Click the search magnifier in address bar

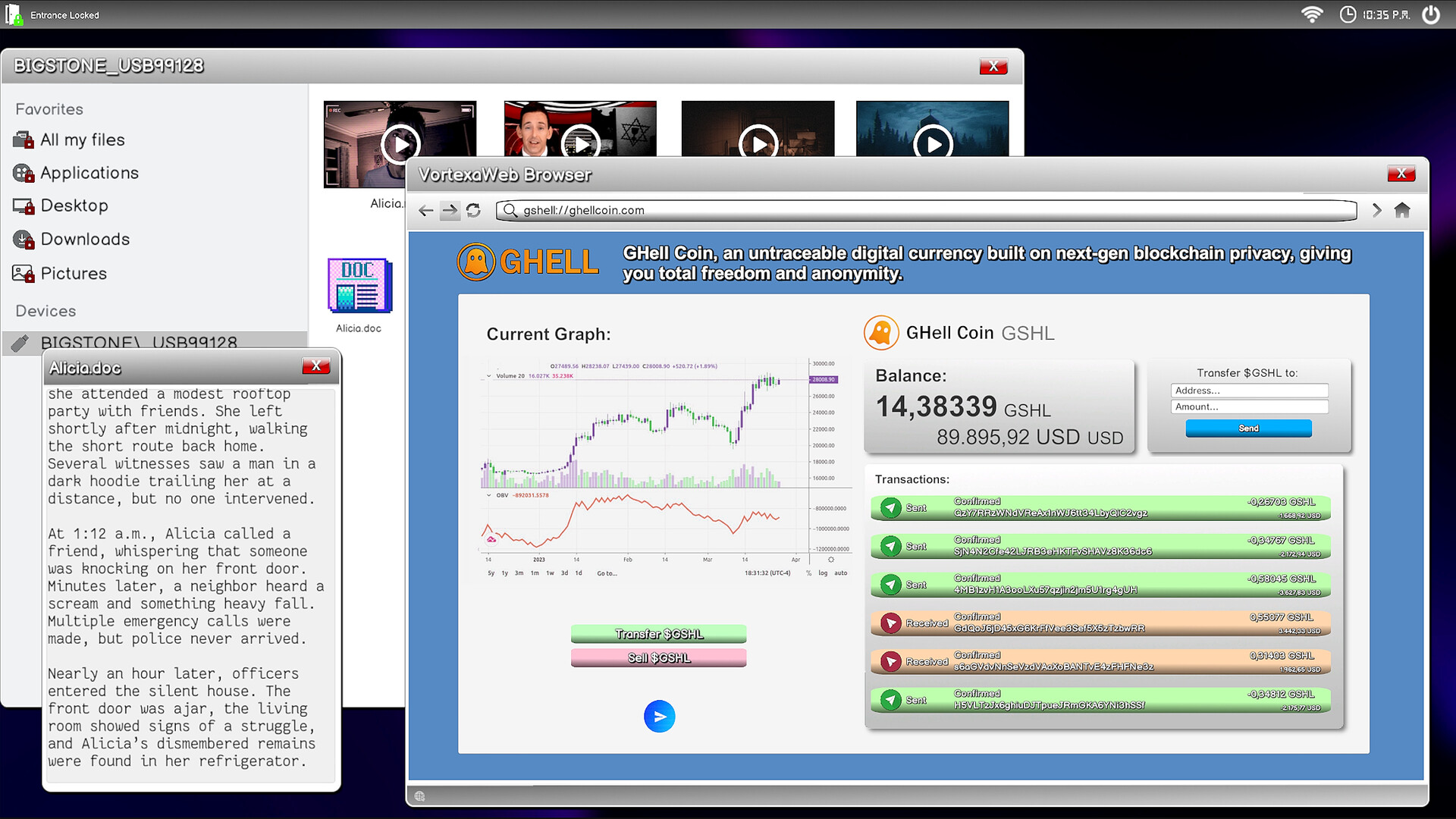pyautogui.click(x=510, y=211)
